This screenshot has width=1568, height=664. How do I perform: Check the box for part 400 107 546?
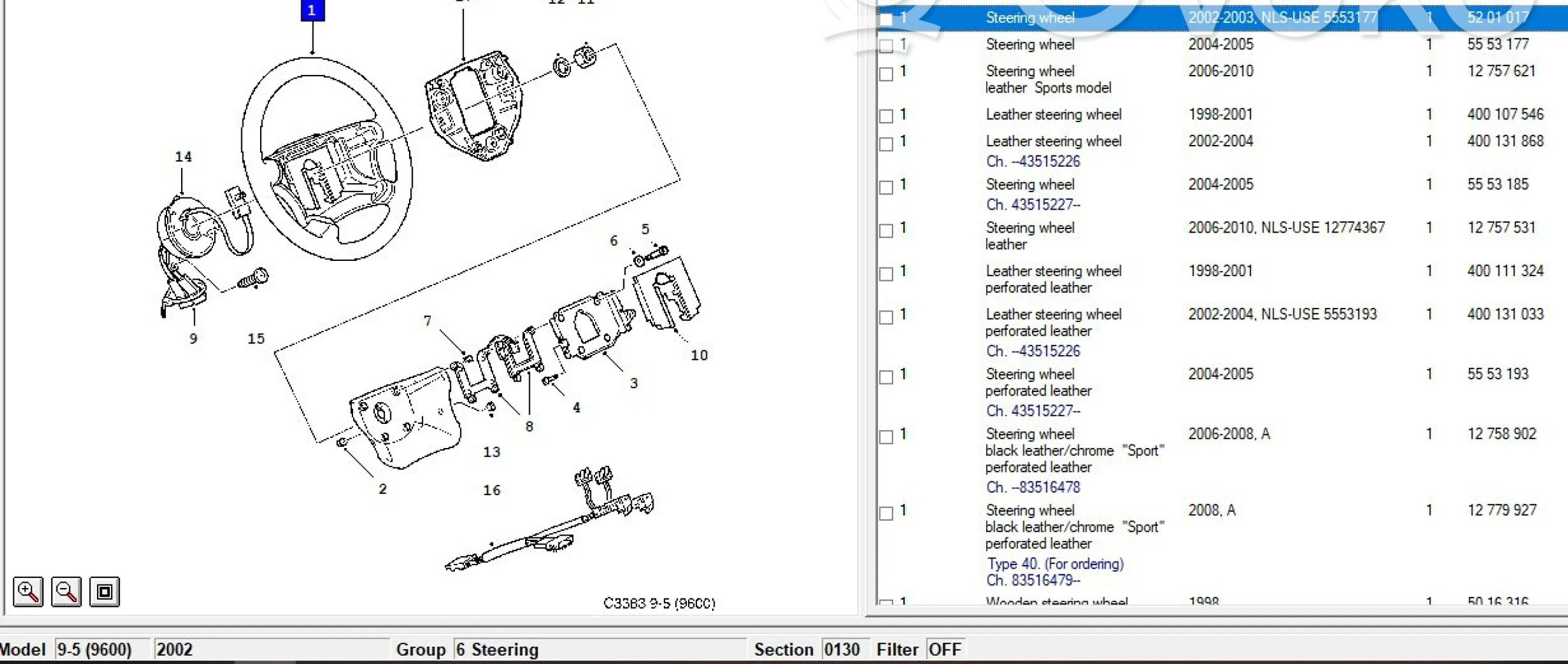(886, 117)
